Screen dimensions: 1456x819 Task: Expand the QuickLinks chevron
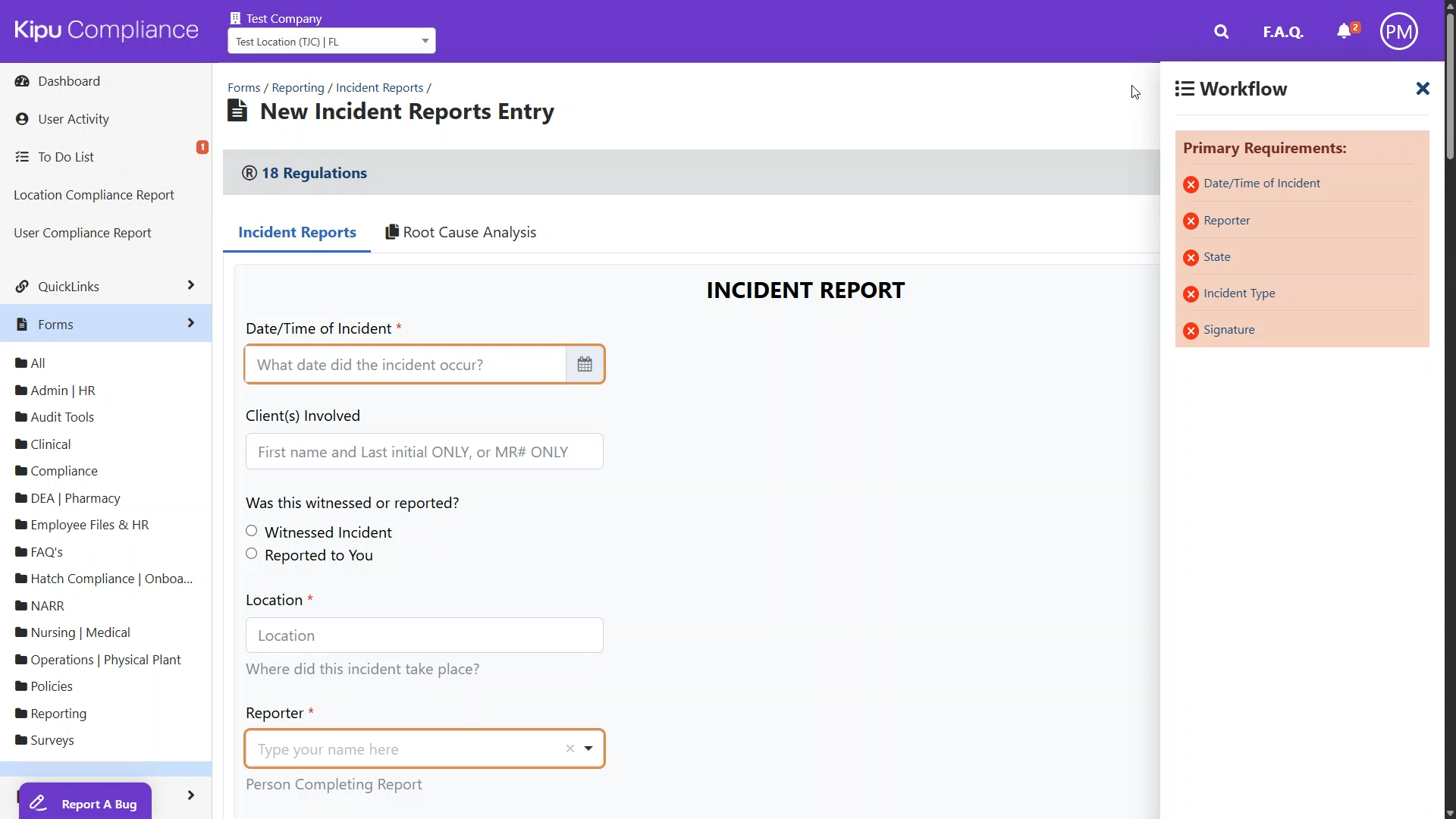(190, 286)
